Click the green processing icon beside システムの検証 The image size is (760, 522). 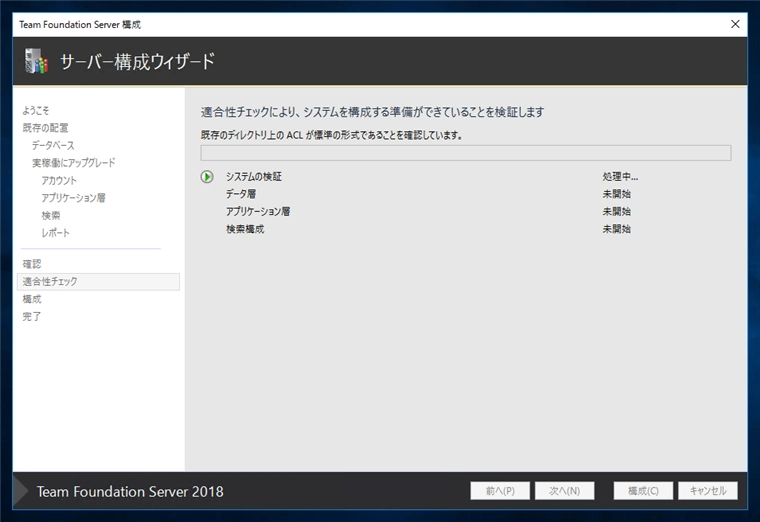(207, 177)
